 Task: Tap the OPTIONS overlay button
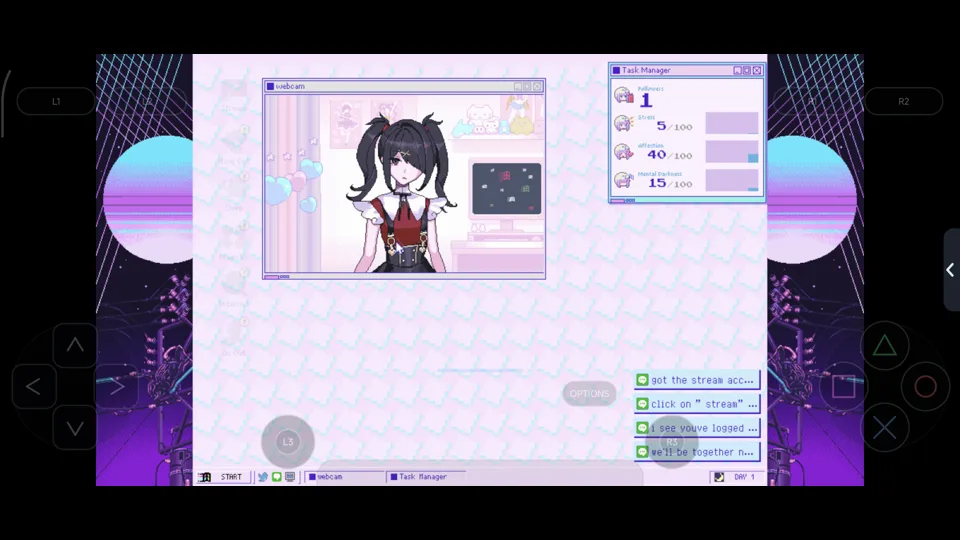click(589, 394)
